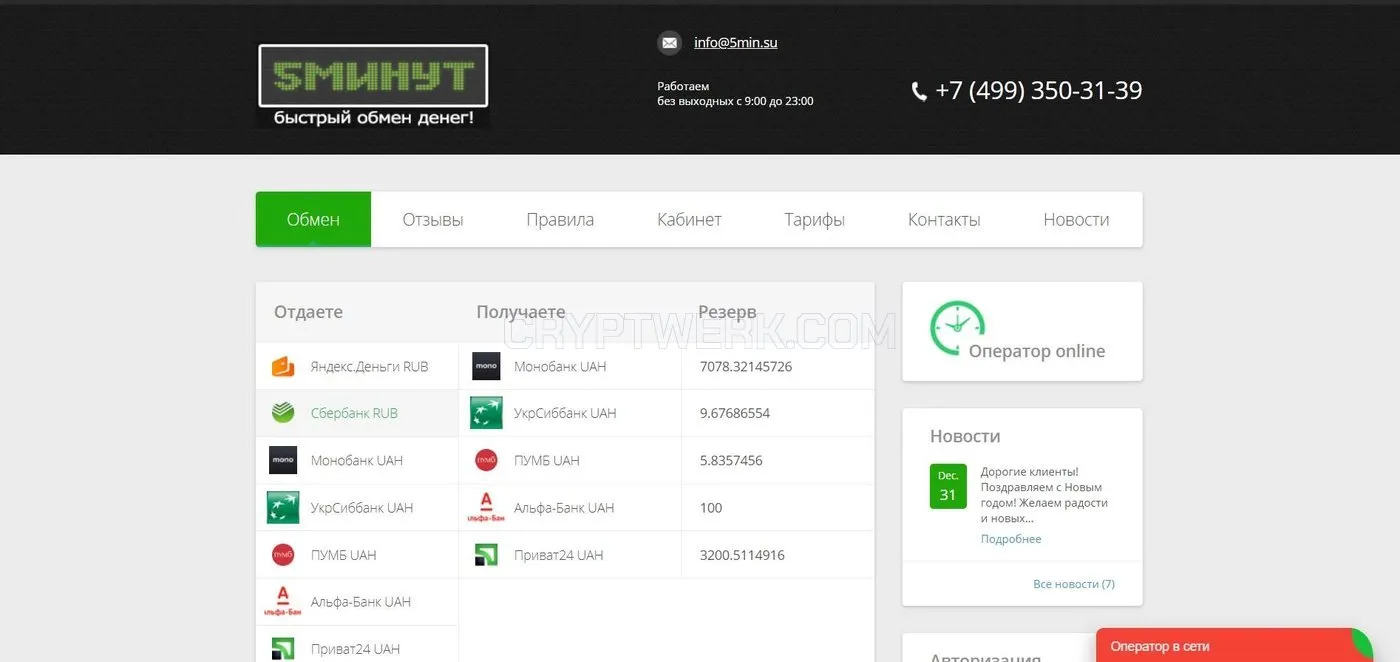The width and height of the screenshot is (1400, 662).
Task: Click the phone handset icon
Action: tap(919, 91)
